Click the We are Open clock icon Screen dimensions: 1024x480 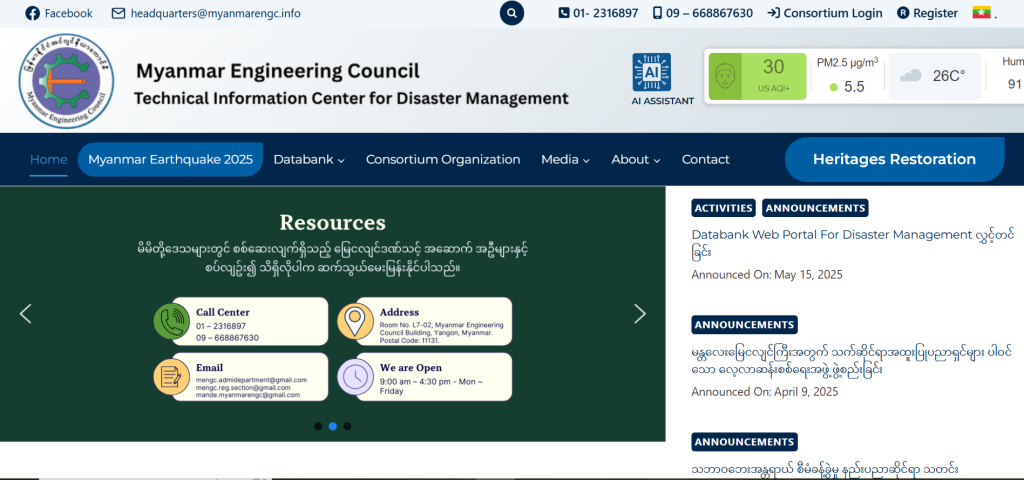(x=355, y=377)
